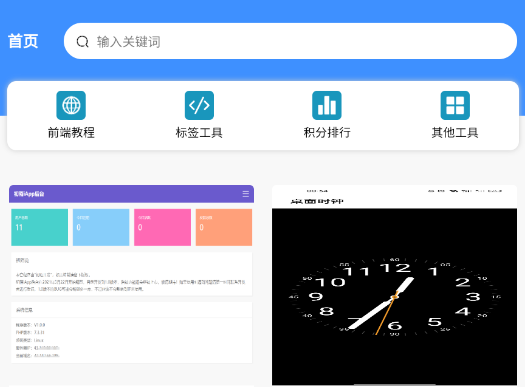Select the pink statistics card
Viewport: 525px width, 387px height.
tap(162, 227)
